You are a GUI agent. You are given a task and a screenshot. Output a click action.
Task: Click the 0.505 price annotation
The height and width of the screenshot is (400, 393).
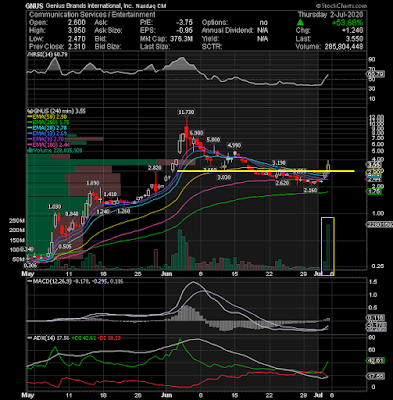[65, 247]
